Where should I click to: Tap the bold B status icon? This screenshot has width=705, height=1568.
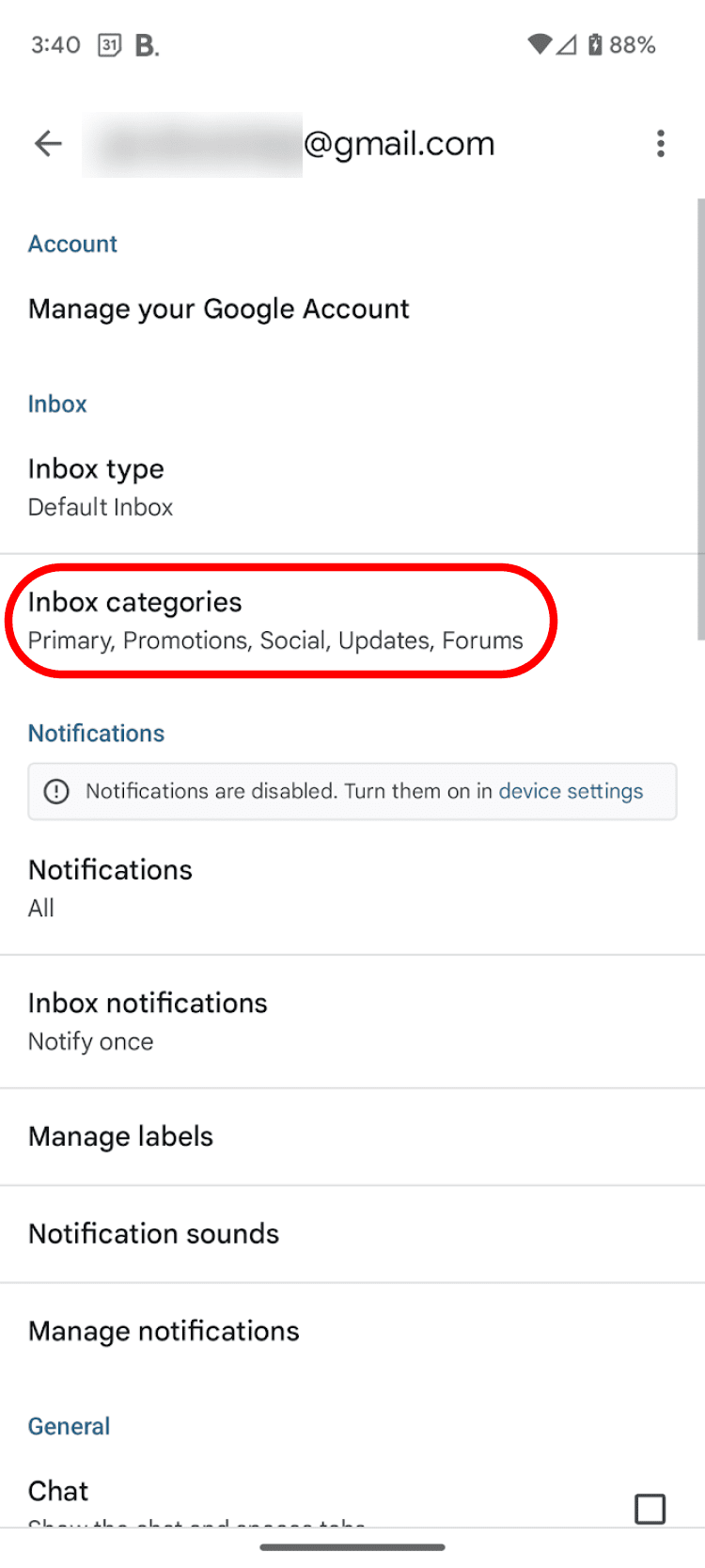pos(147,45)
